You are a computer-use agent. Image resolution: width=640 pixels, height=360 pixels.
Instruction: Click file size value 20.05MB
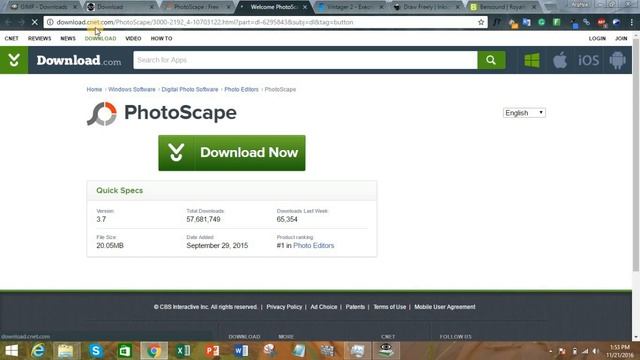click(110, 245)
